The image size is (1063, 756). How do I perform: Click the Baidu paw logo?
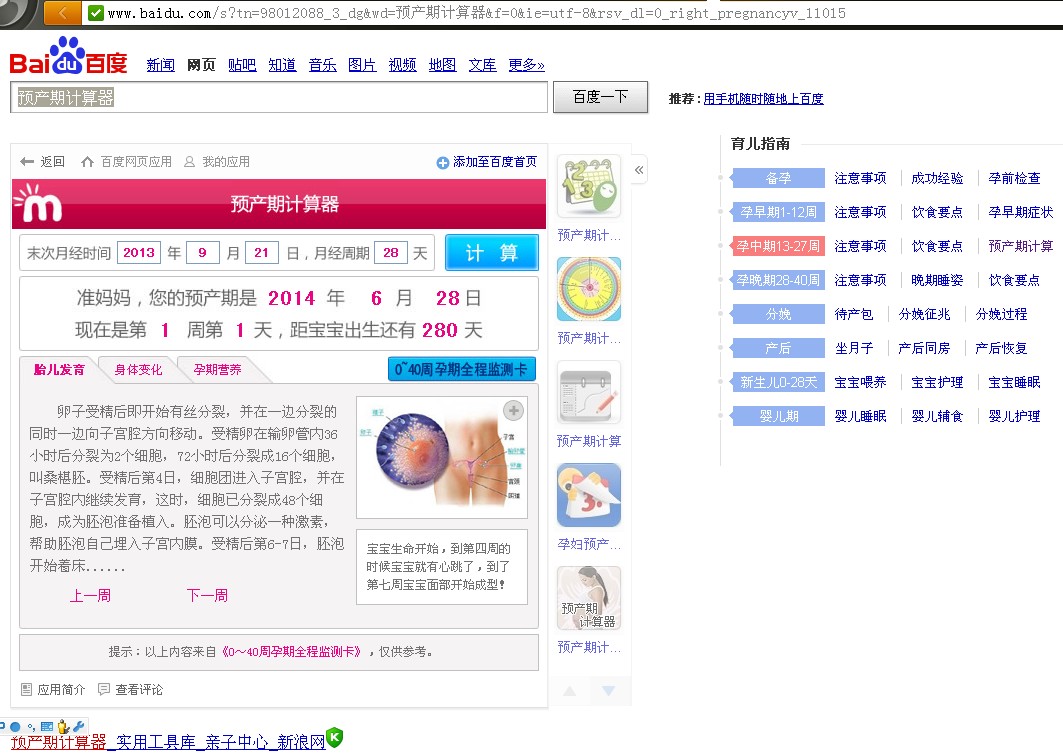[68, 55]
